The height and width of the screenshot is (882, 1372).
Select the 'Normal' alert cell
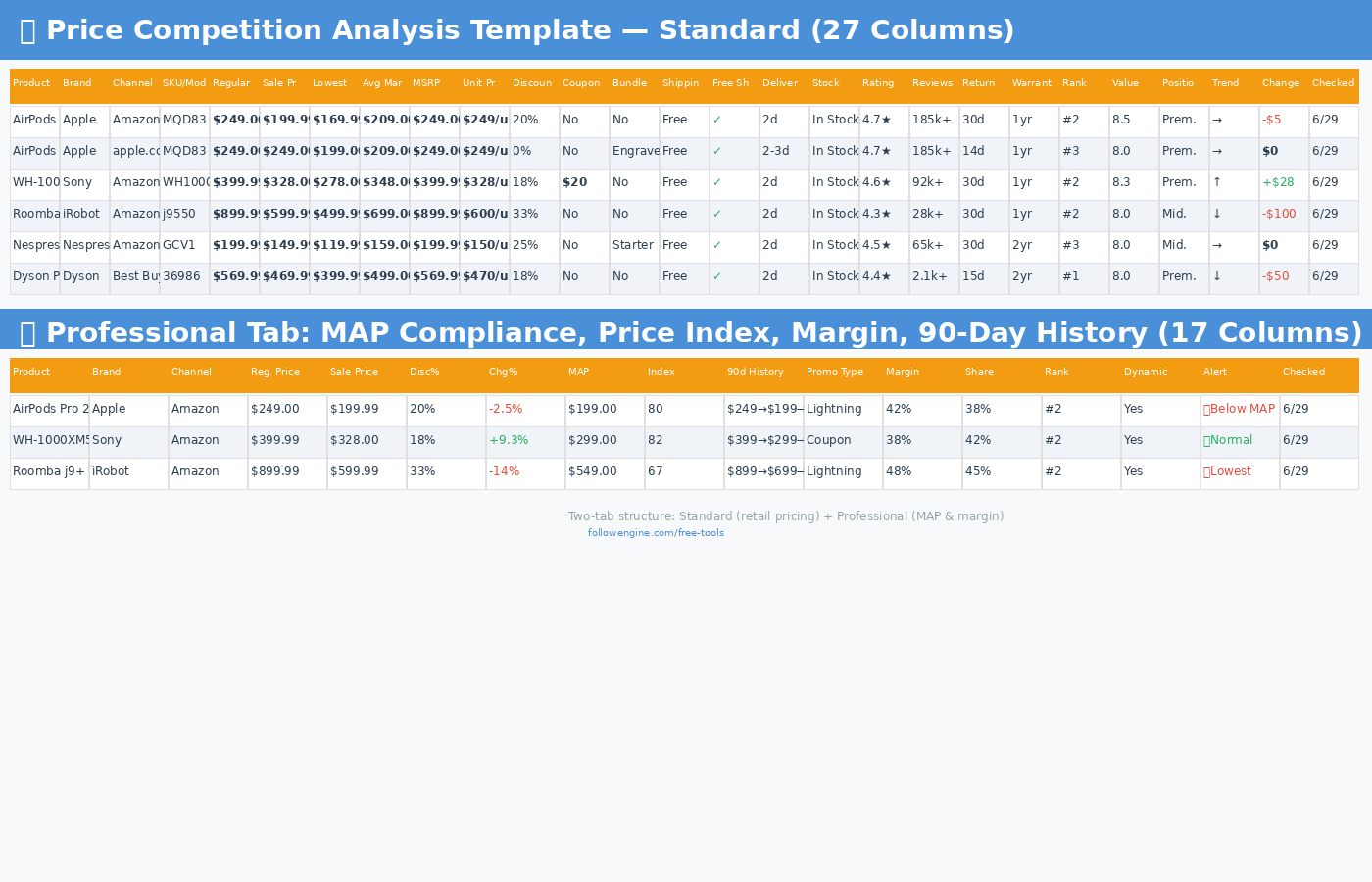point(1240,441)
